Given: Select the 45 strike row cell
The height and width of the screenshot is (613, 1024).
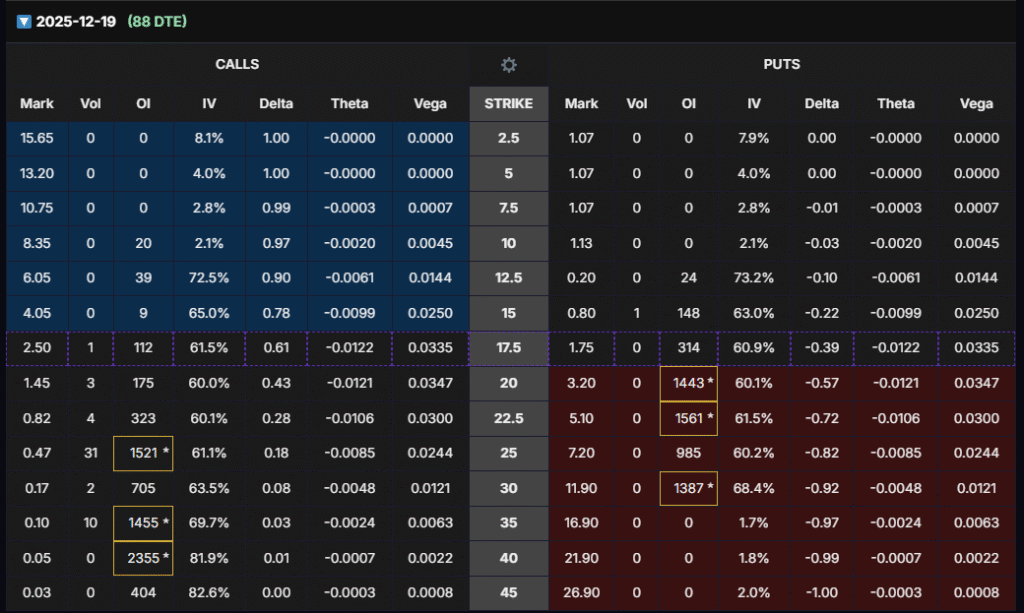Looking at the screenshot, I should pos(509,592).
